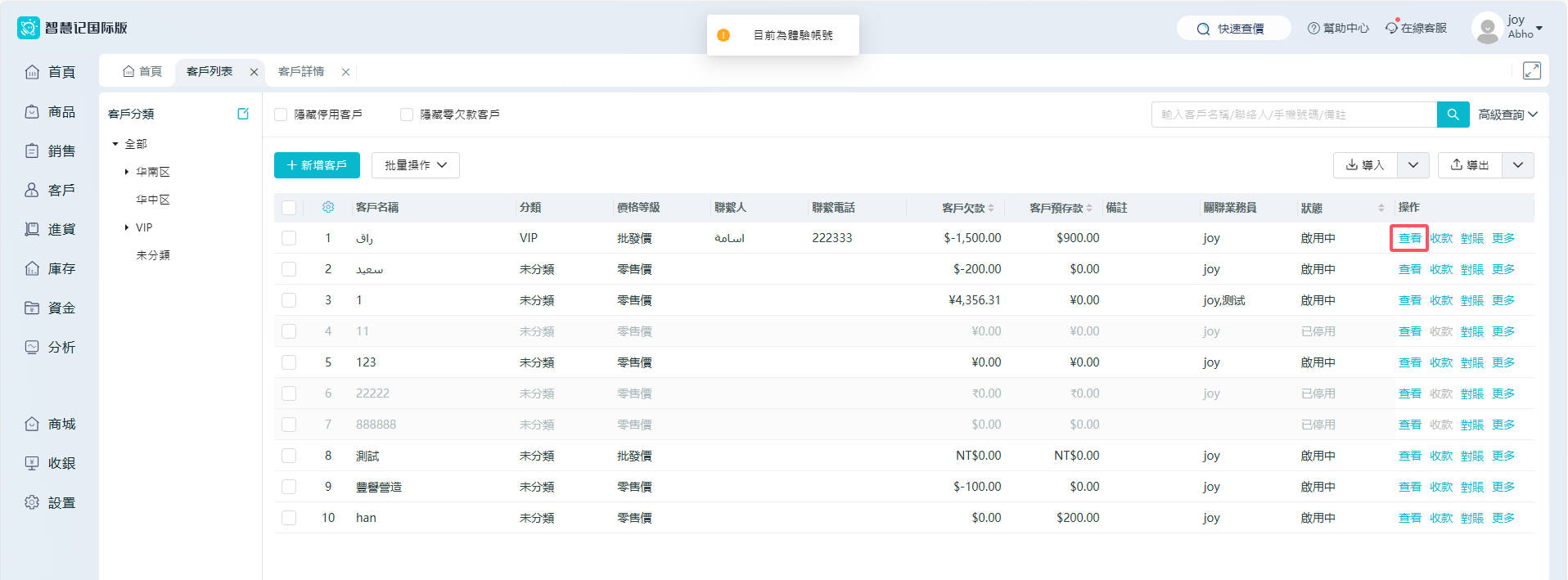Focus the customer name search field
The image size is (1568, 580).
click(1293, 115)
